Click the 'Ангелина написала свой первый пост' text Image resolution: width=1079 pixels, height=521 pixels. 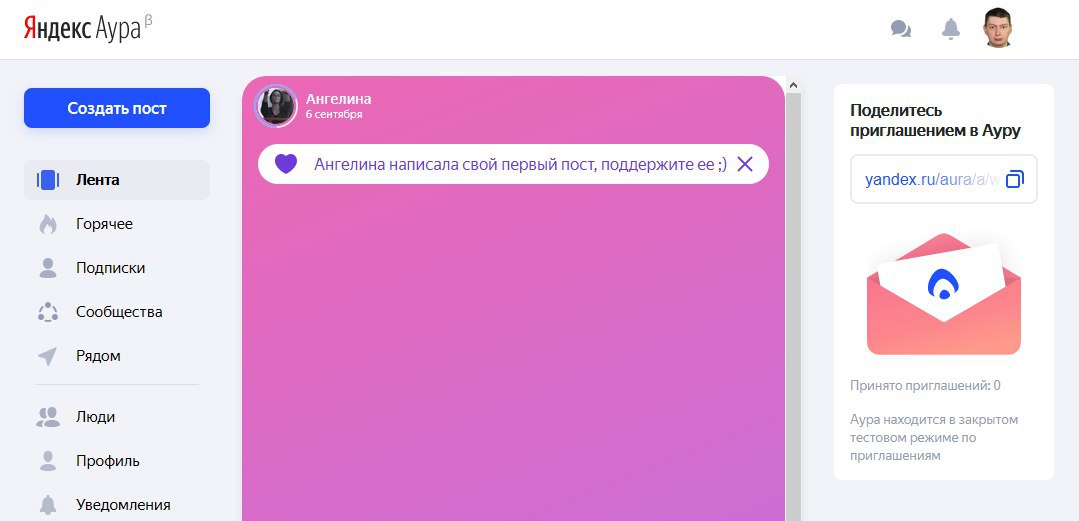point(520,164)
